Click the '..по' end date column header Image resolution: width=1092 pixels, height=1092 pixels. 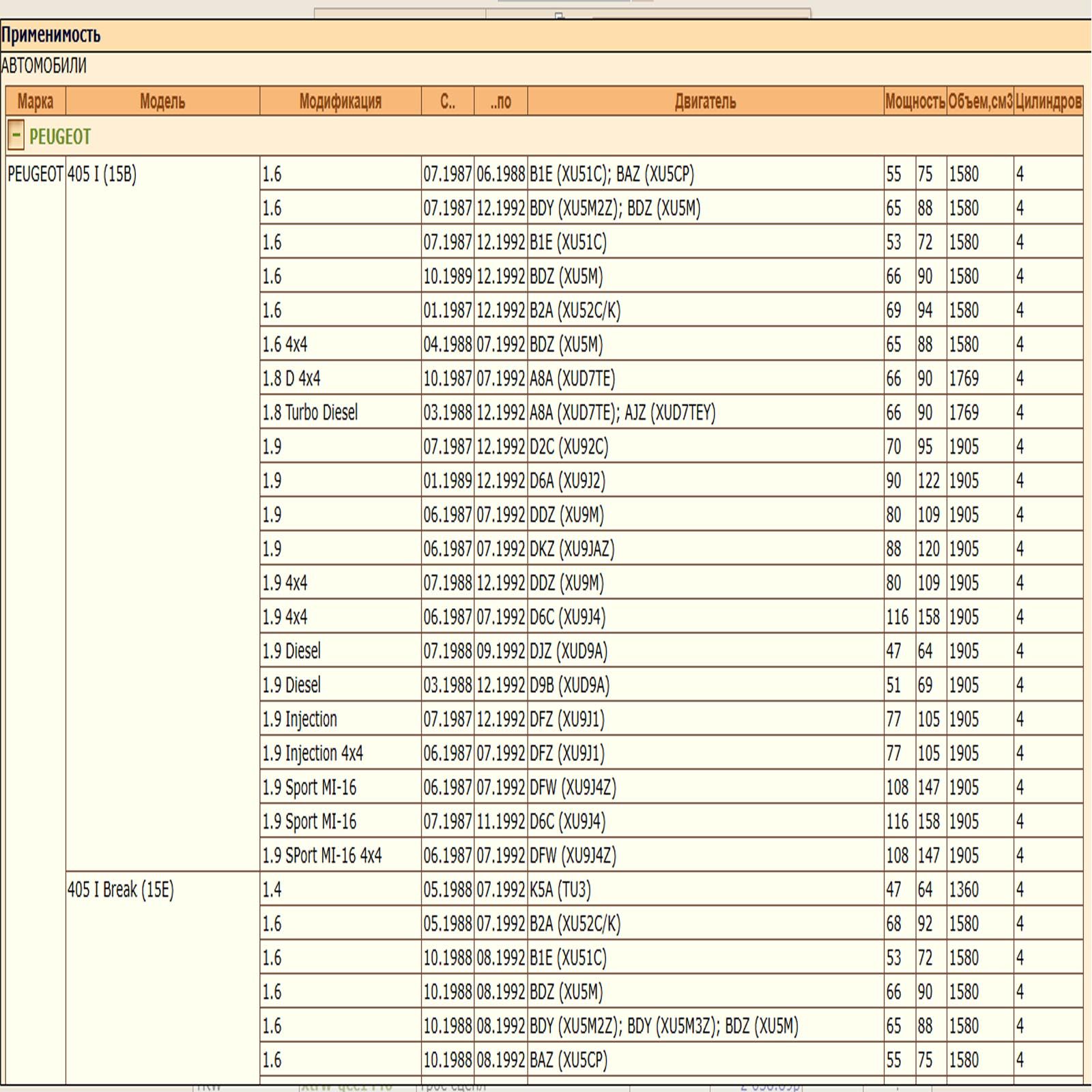(500, 102)
